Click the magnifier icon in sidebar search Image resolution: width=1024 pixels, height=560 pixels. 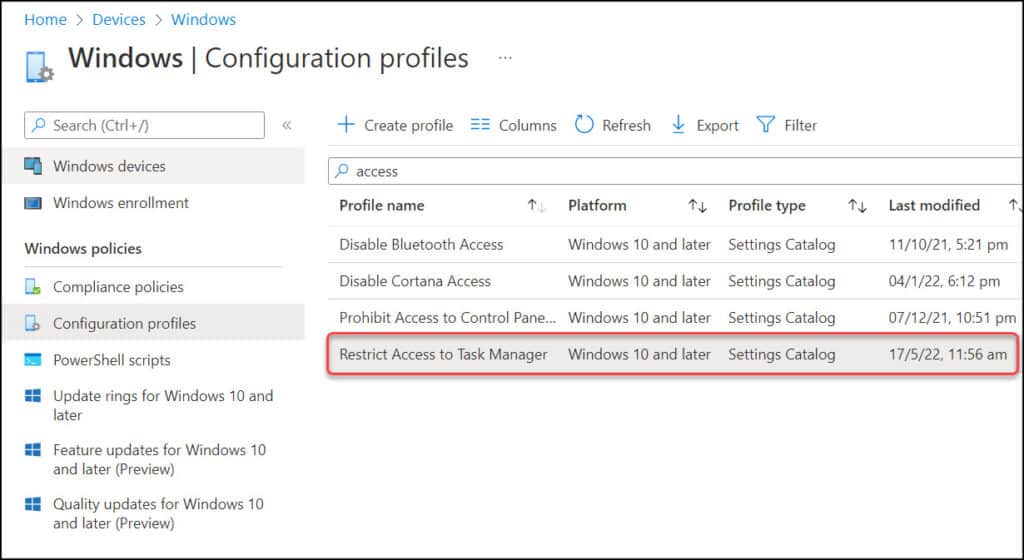coord(39,125)
